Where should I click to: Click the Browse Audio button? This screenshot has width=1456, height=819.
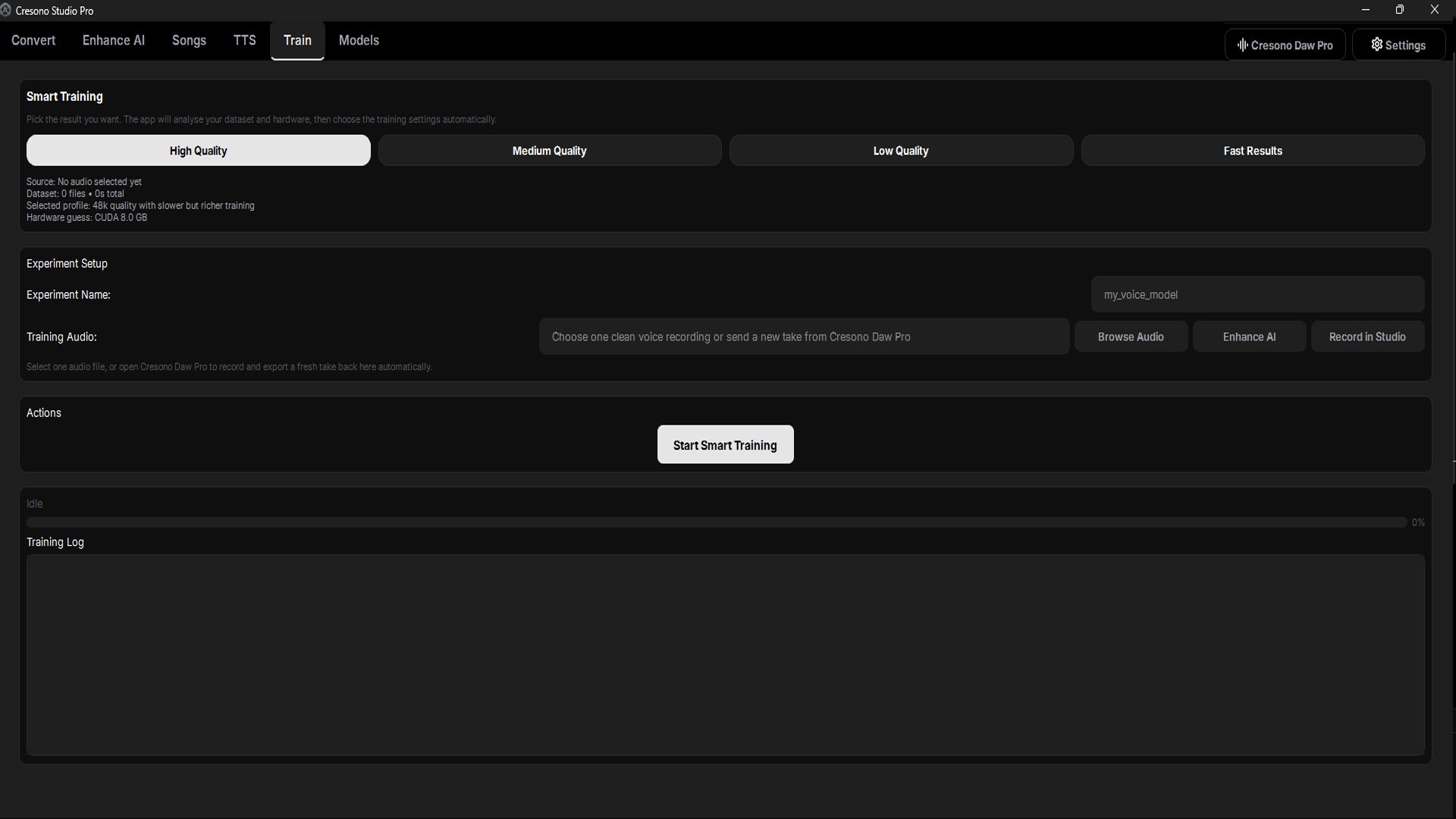(1130, 337)
